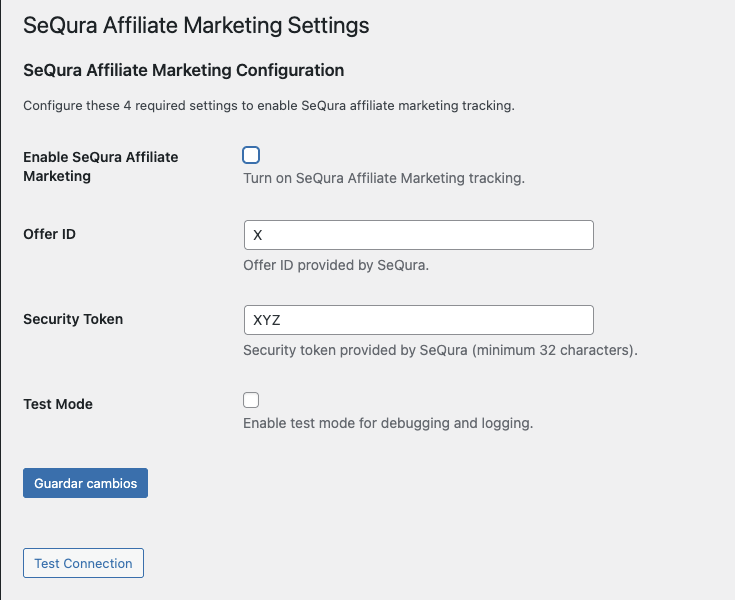Viewport: 735px width, 600px height.
Task: Click the 'Offer ID provided by SeQura' hint
Action: click(336, 265)
